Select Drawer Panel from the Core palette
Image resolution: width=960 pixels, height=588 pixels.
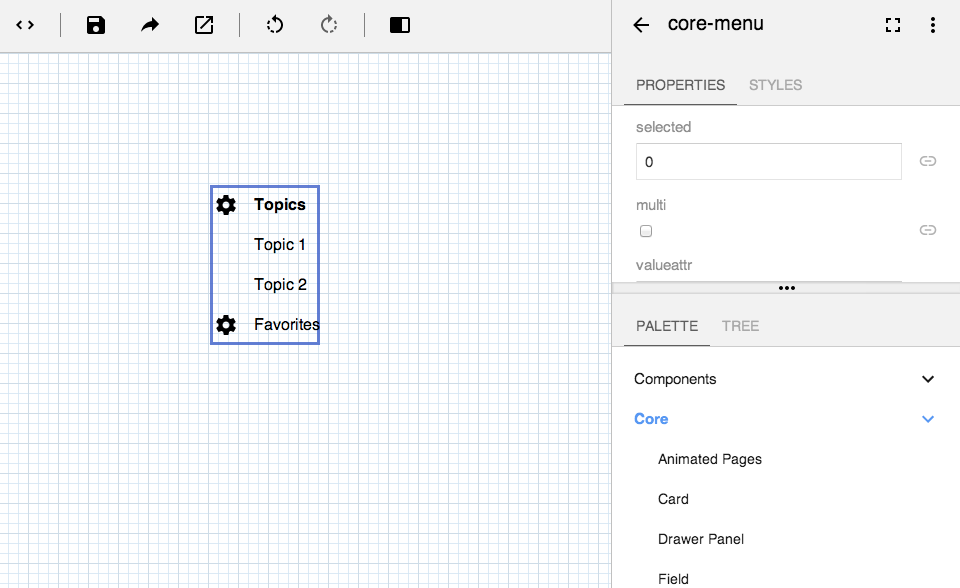(701, 539)
